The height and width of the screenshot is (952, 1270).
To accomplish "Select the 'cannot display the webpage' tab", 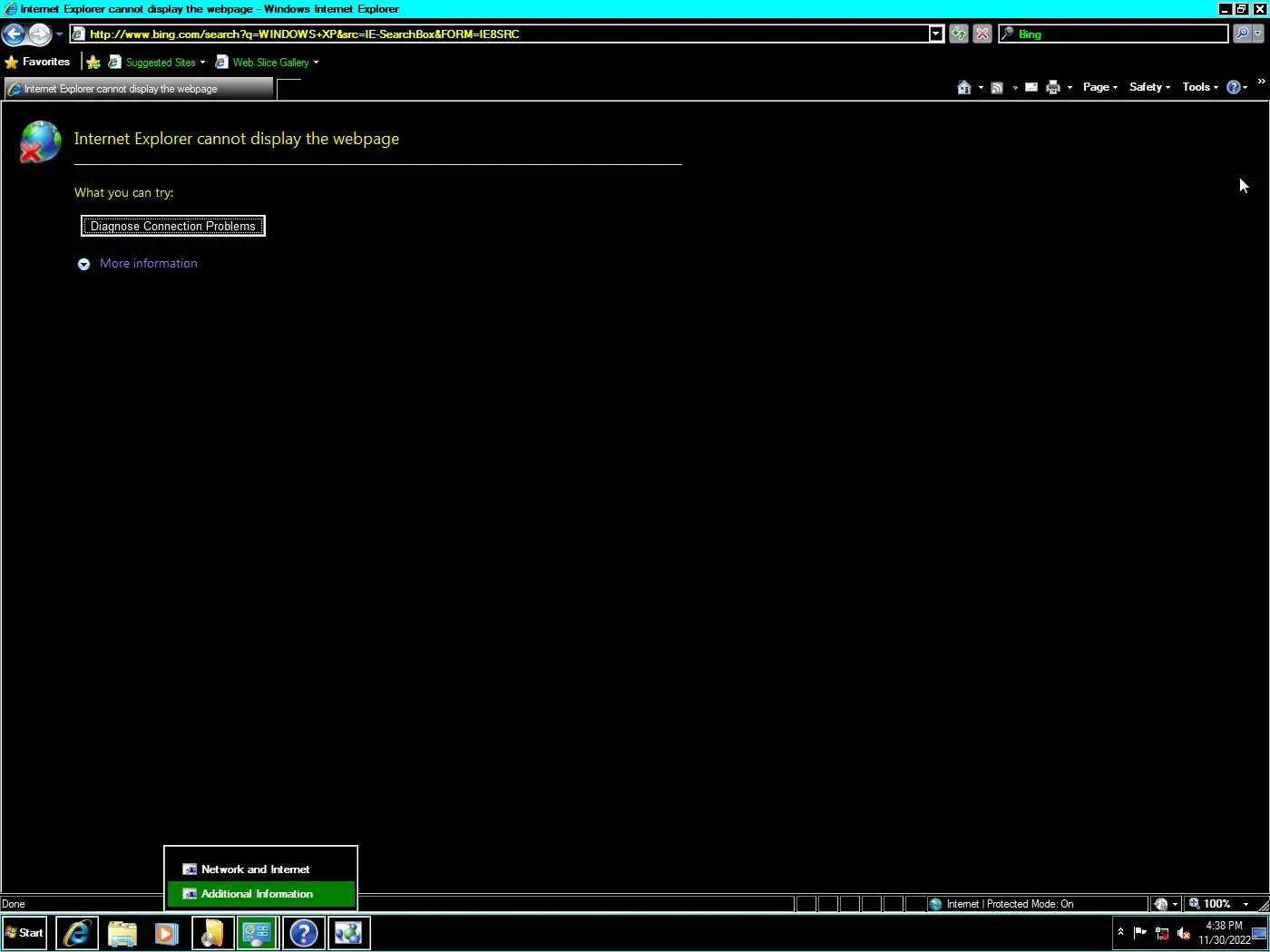I will tap(138, 89).
